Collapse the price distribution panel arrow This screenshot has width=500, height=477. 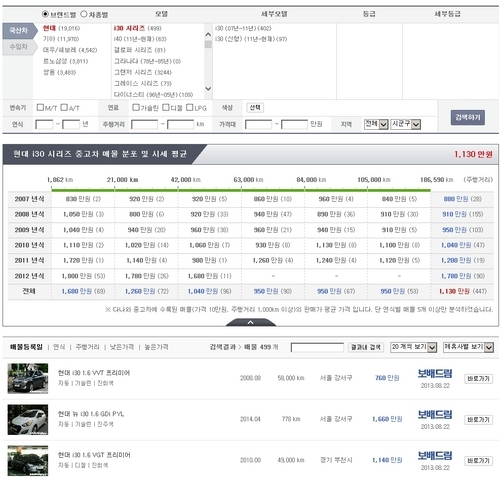[x=251, y=322]
